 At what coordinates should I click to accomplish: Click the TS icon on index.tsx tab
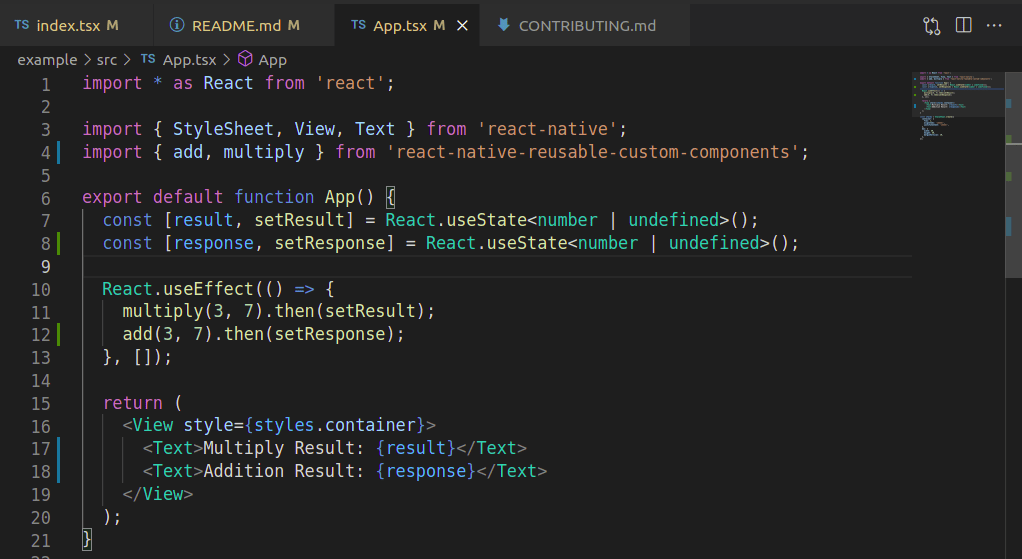click(x=22, y=25)
